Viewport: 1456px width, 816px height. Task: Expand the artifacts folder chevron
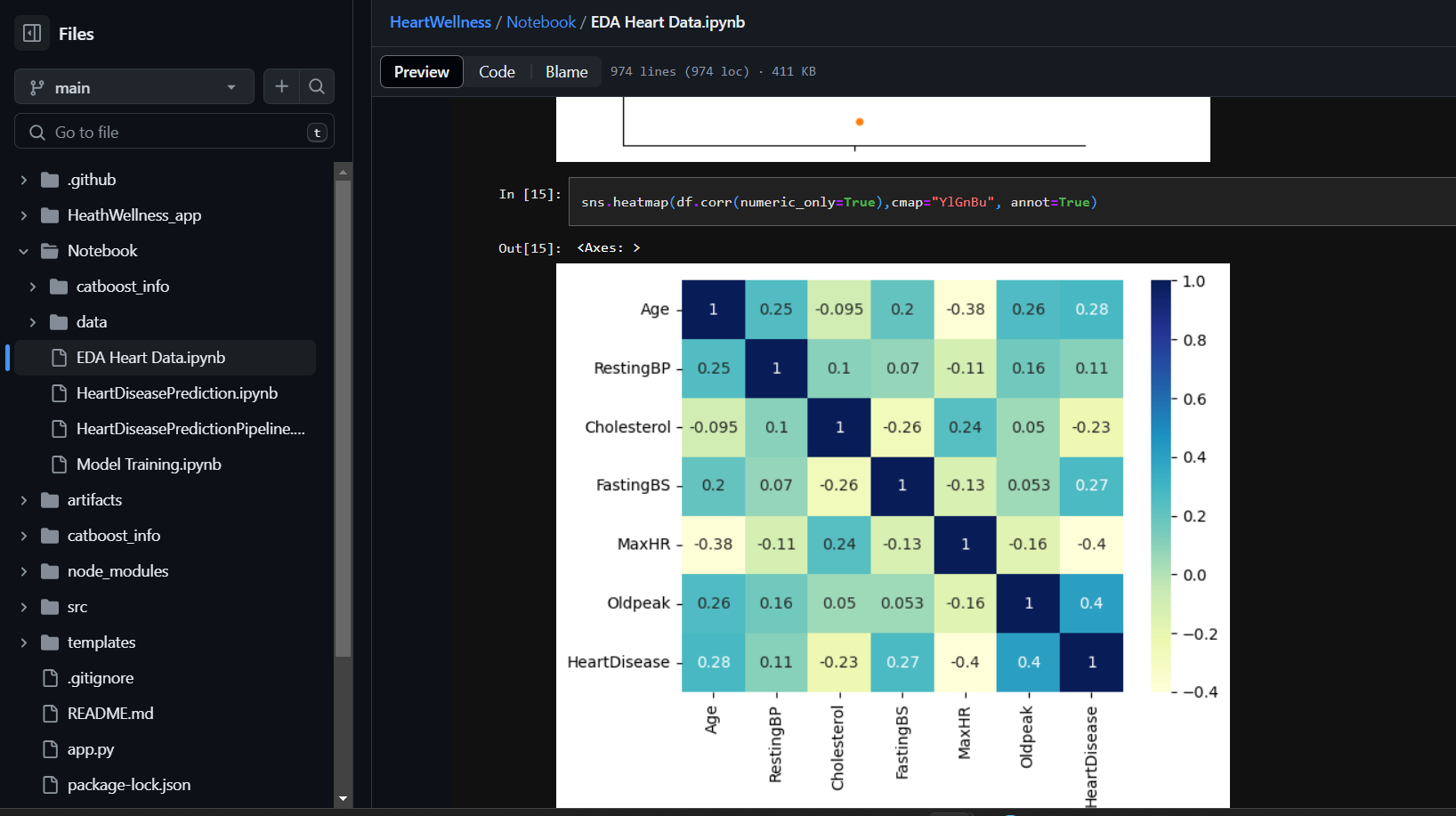click(x=24, y=500)
